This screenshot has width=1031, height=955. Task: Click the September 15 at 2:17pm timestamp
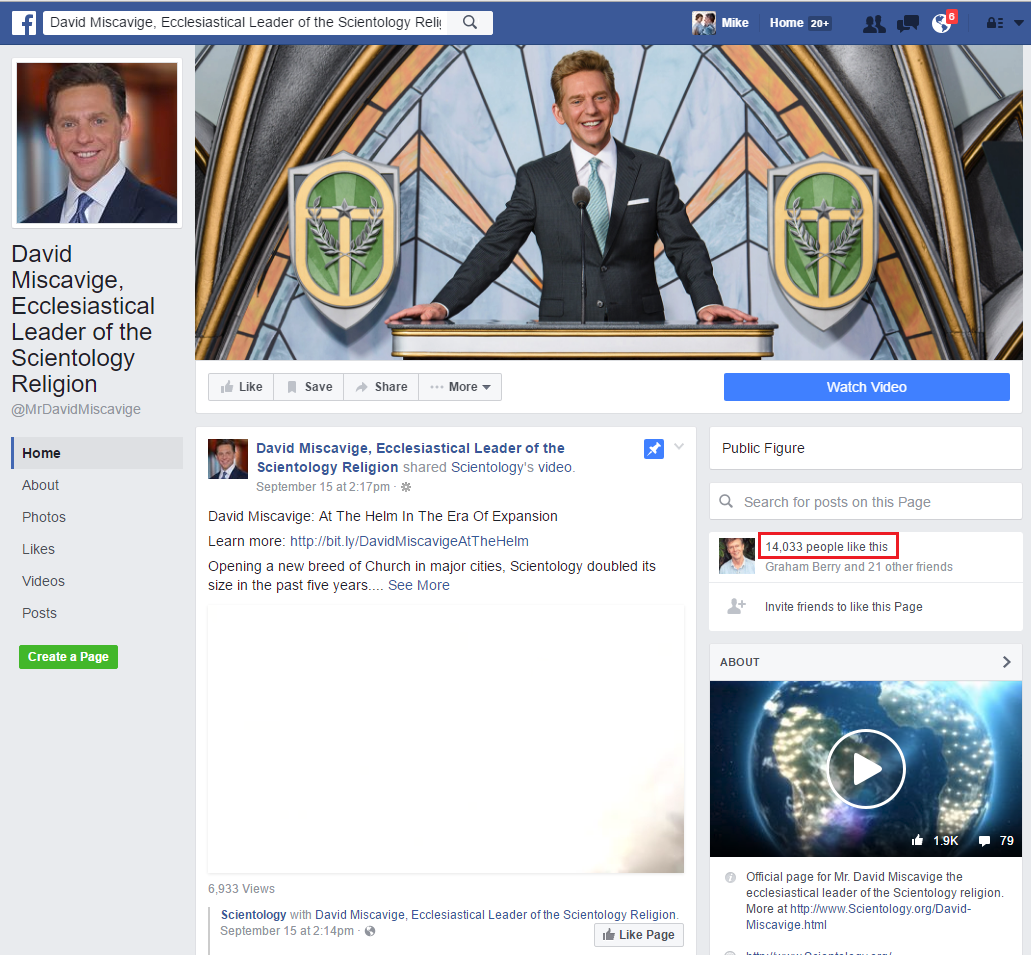click(323, 487)
